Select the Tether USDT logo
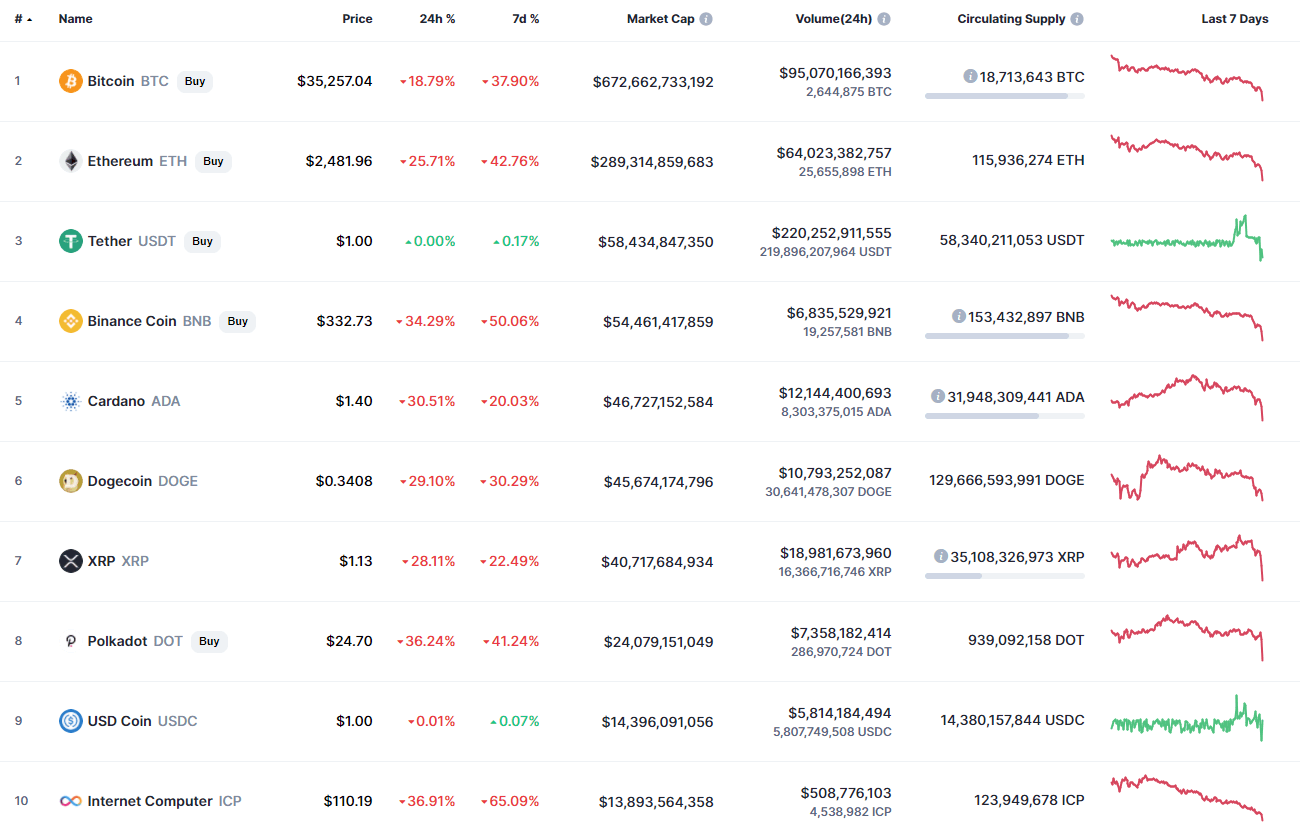The height and width of the screenshot is (836, 1300). 69,241
